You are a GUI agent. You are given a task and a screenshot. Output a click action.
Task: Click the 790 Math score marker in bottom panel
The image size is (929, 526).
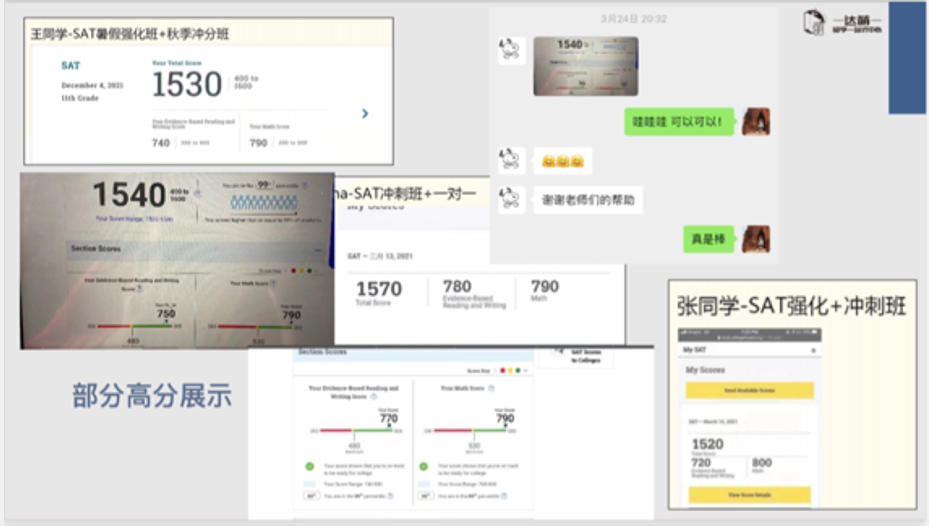point(505,418)
